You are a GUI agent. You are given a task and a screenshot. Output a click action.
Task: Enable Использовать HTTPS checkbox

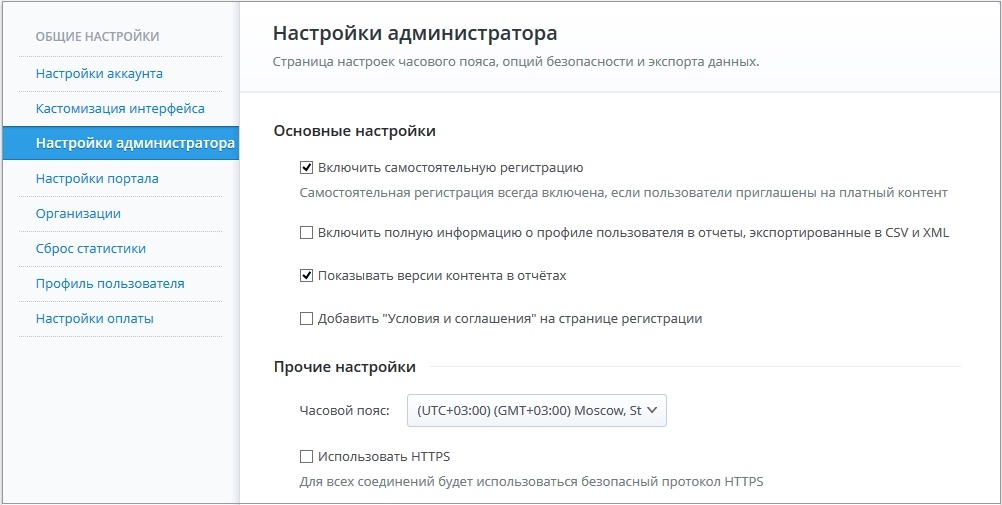tap(306, 456)
